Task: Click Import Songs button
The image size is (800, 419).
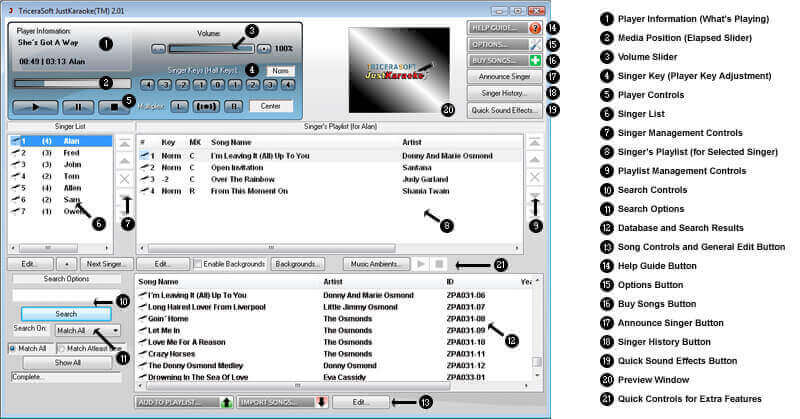Action: 282,402
